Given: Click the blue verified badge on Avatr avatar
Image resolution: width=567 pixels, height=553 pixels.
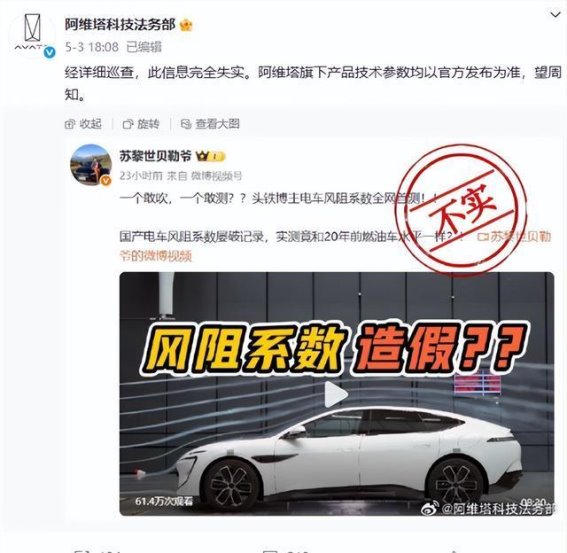Looking at the screenshot, I should pos(50,53).
